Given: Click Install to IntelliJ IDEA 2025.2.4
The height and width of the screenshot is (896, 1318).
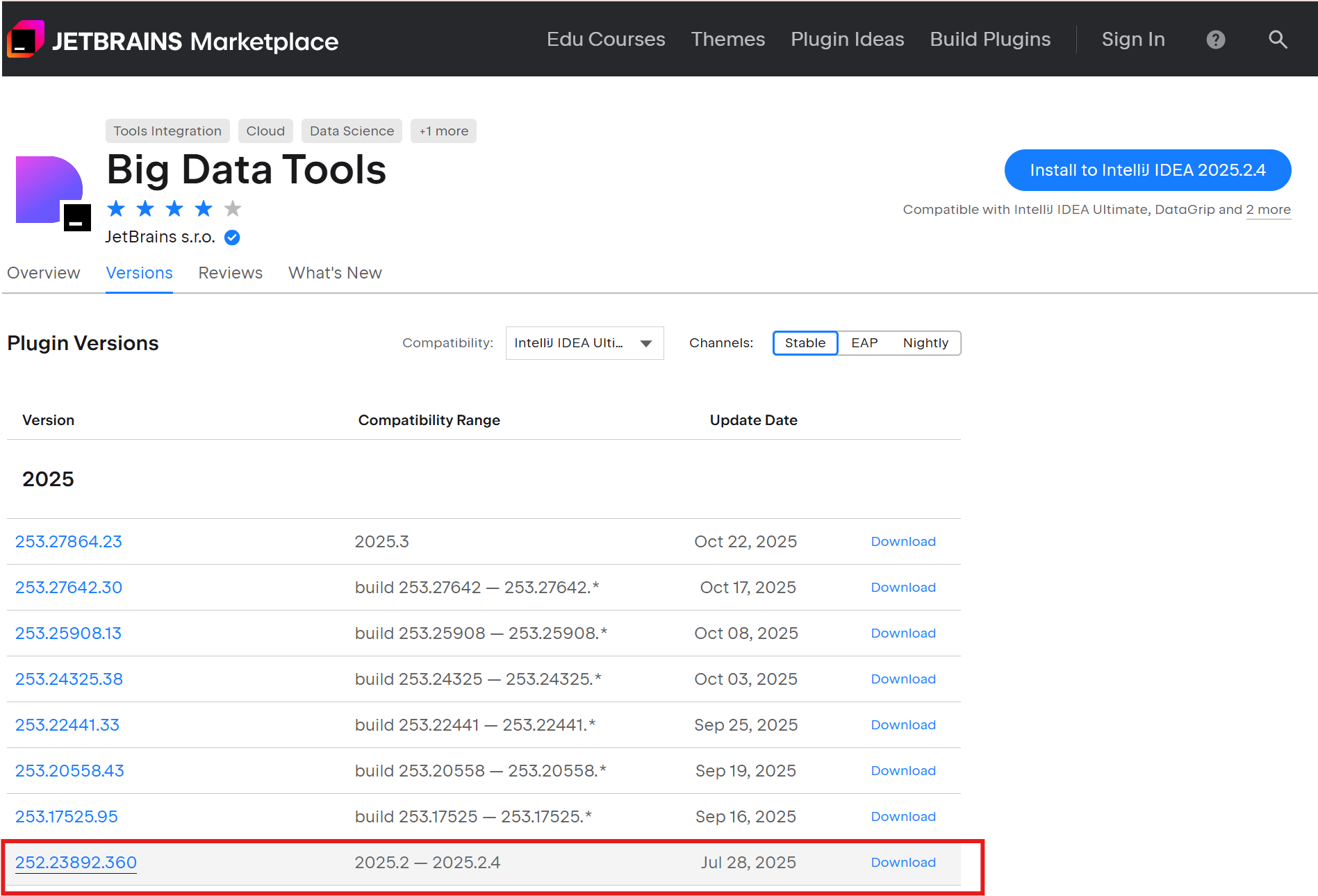Looking at the screenshot, I should [x=1148, y=170].
